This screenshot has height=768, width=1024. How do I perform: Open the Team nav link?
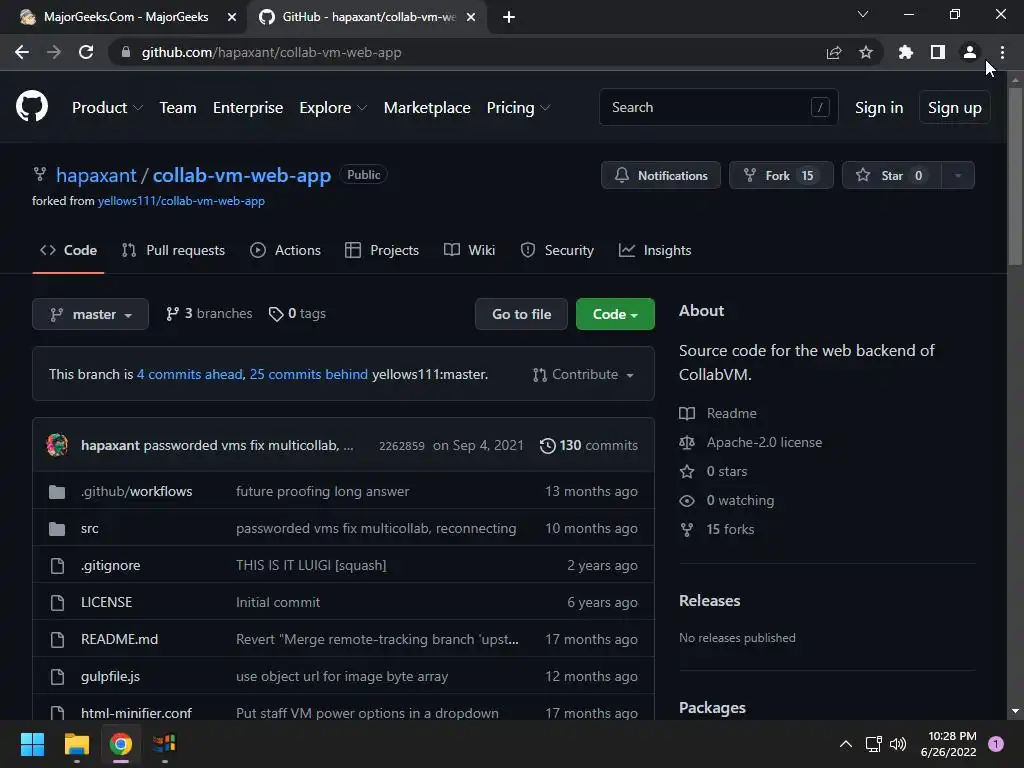click(178, 108)
